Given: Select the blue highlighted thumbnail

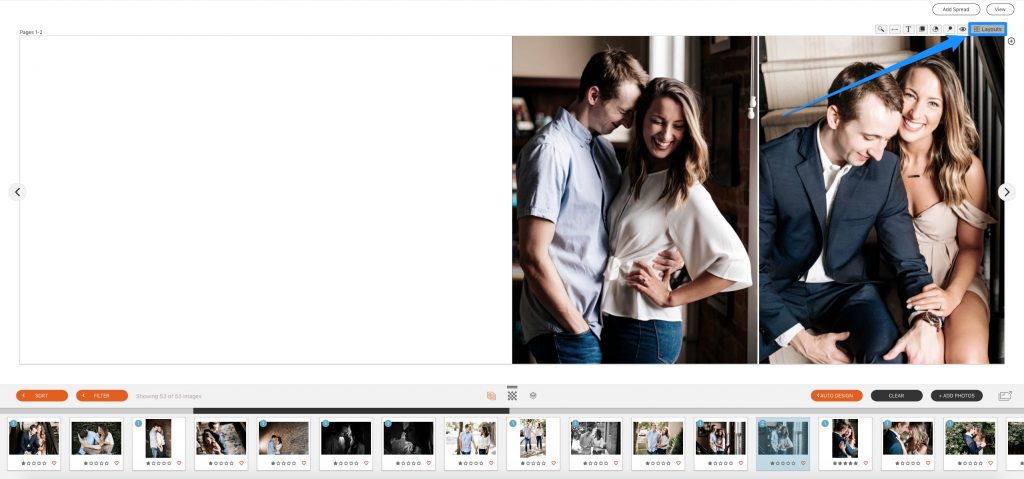Looking at the screenshot, I should 783,444.
